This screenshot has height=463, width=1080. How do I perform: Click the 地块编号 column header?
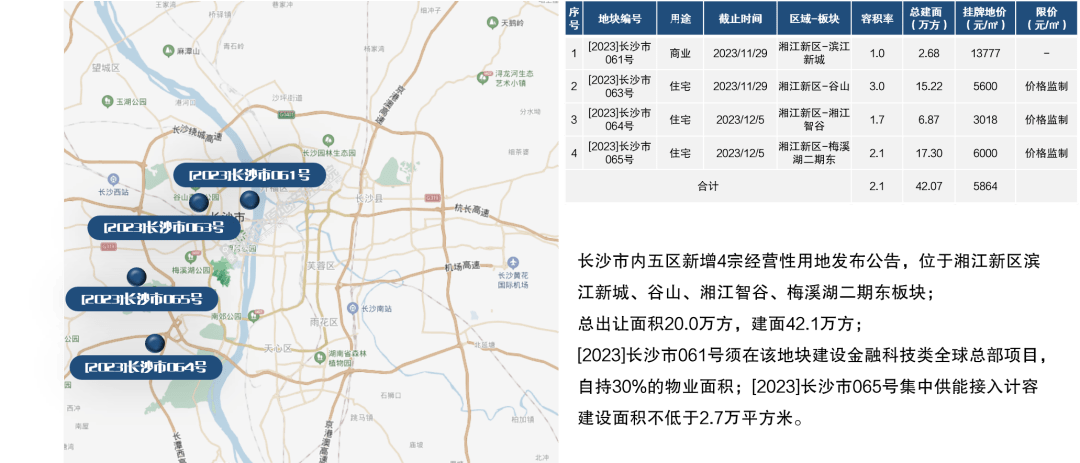620,19
